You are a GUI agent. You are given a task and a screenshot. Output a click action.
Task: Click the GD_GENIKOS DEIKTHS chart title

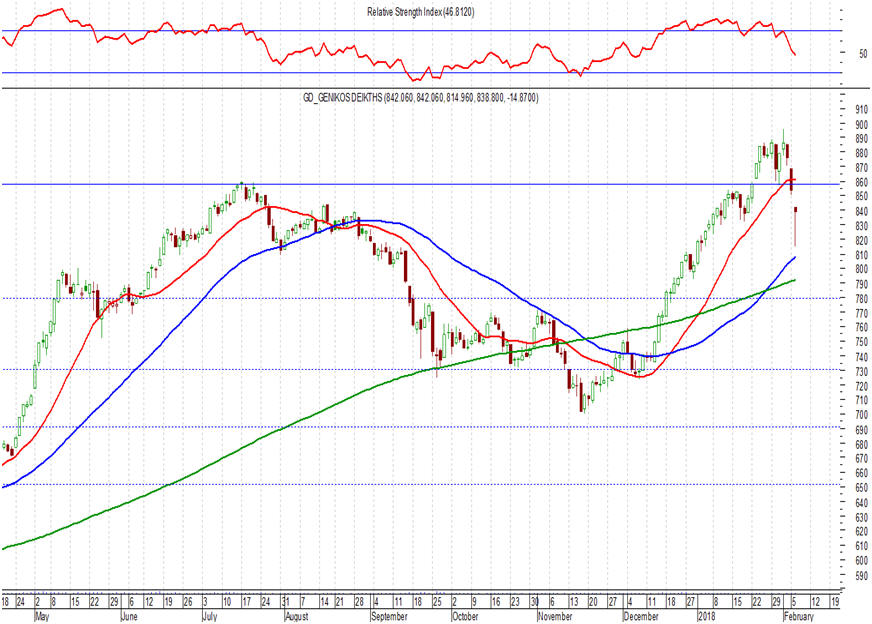point(420,98)
